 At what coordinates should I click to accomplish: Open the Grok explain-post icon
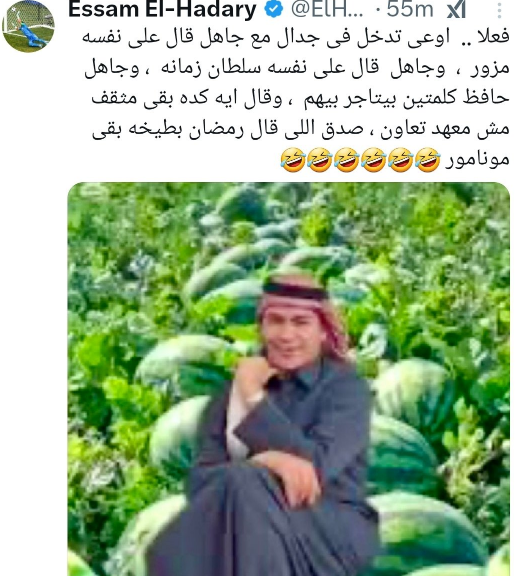tap(456, 10)
